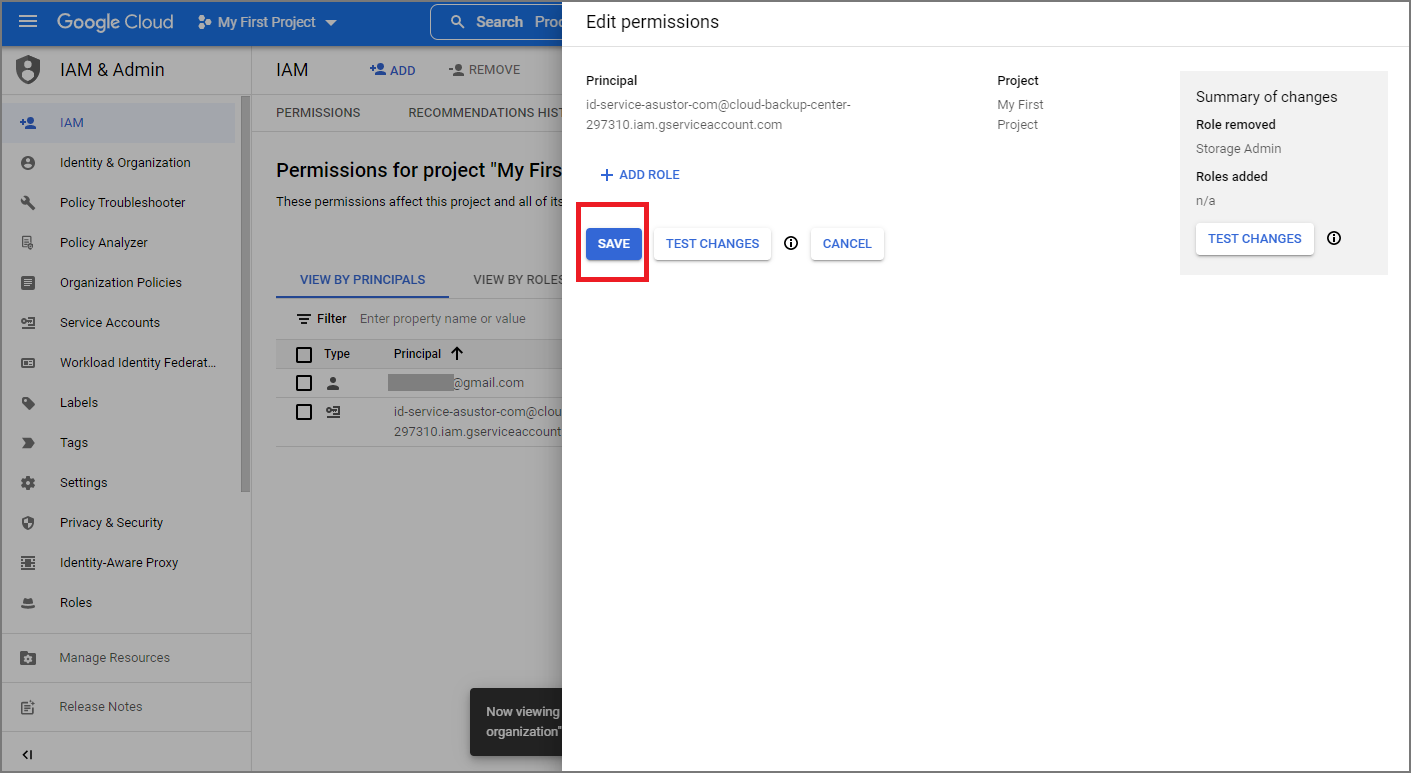Click the SAVE button

coord(614,244)
